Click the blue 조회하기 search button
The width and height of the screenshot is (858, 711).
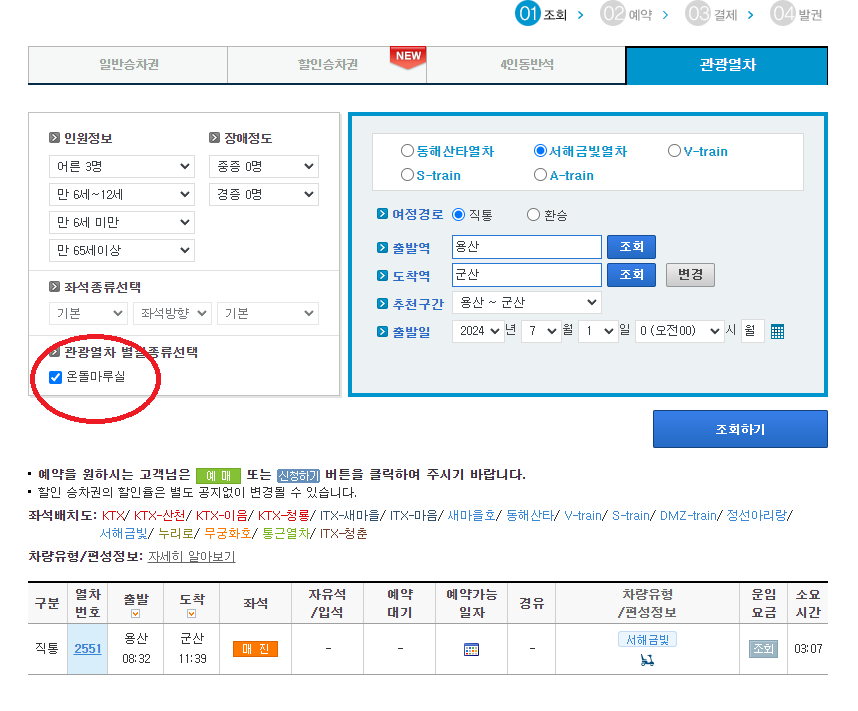coord(740,428)
